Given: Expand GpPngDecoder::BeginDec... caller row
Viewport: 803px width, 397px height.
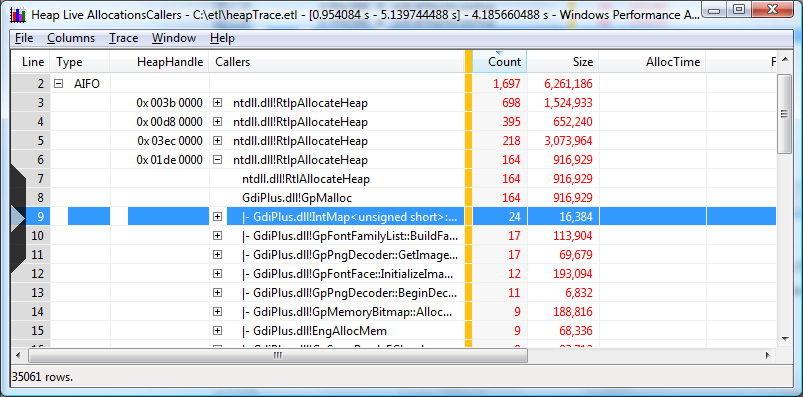Looking at the screenshot, I should tap(218, 292).
